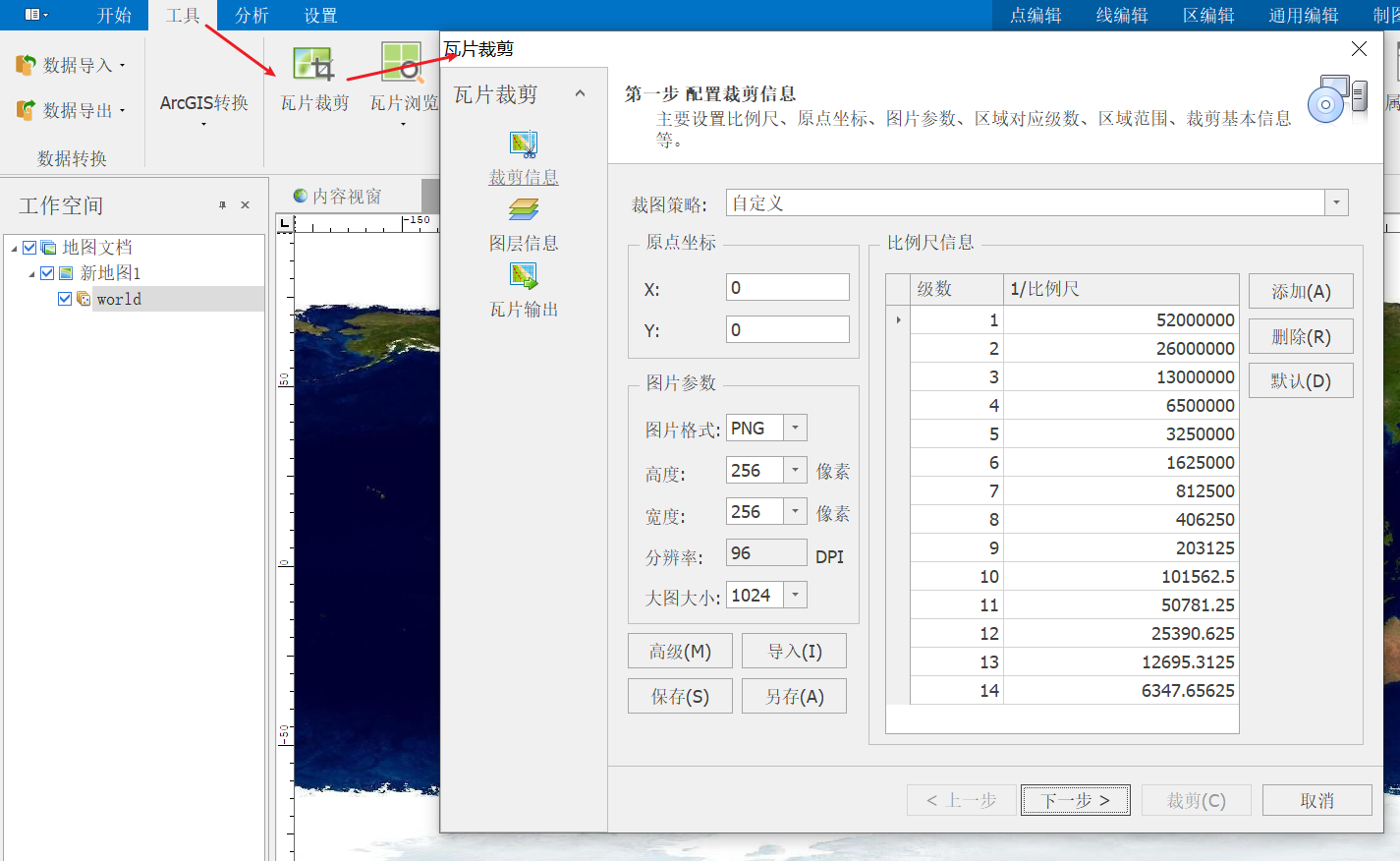Open the 工具 ribbon tab
This screenshot has height=861, width=1400.
[x=183, y=15]
